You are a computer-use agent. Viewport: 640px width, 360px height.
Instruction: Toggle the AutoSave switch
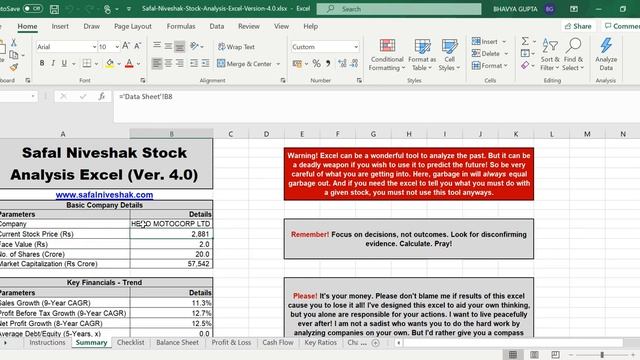click(x=32, y=9)
